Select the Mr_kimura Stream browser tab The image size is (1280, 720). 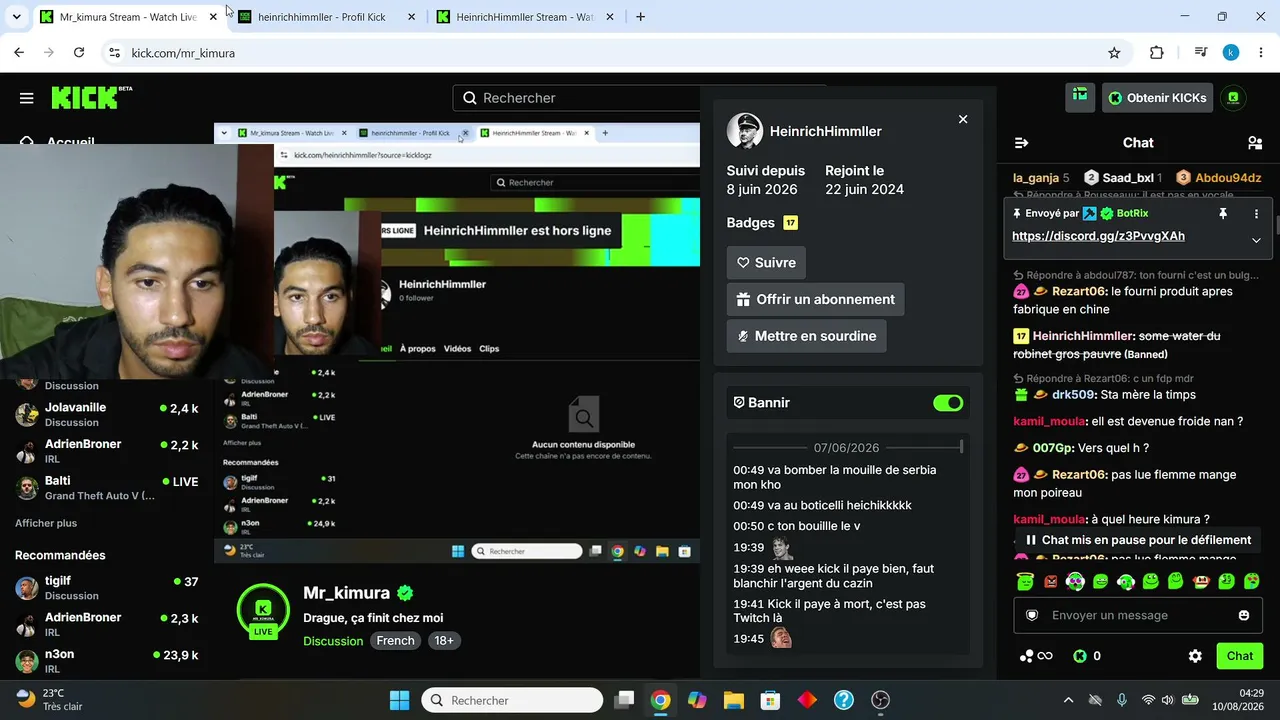(128, 17)
